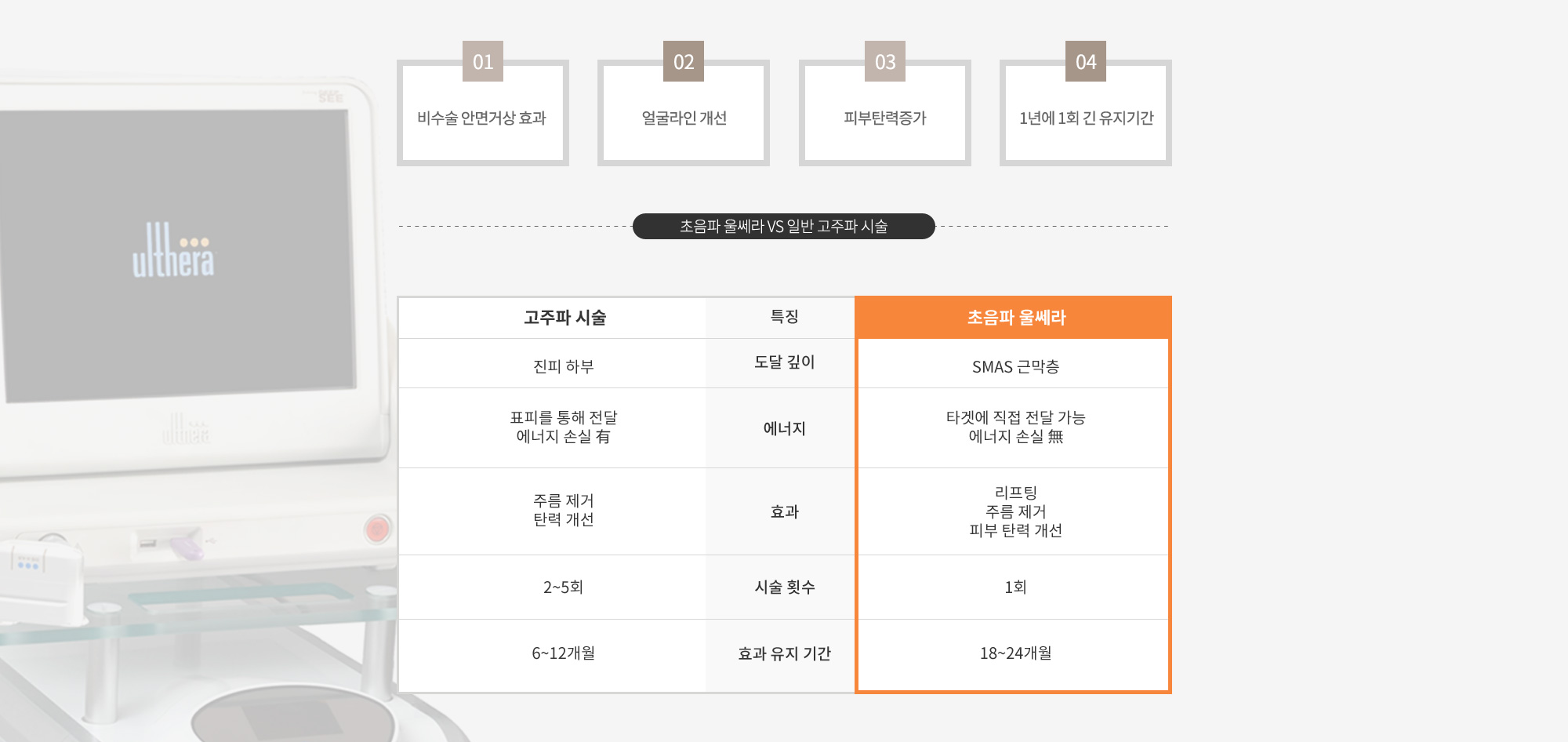The width and height of the screenshot is (1568, 742).
Task: Select the '도달 깊이' row label
Action: point(784,362)
